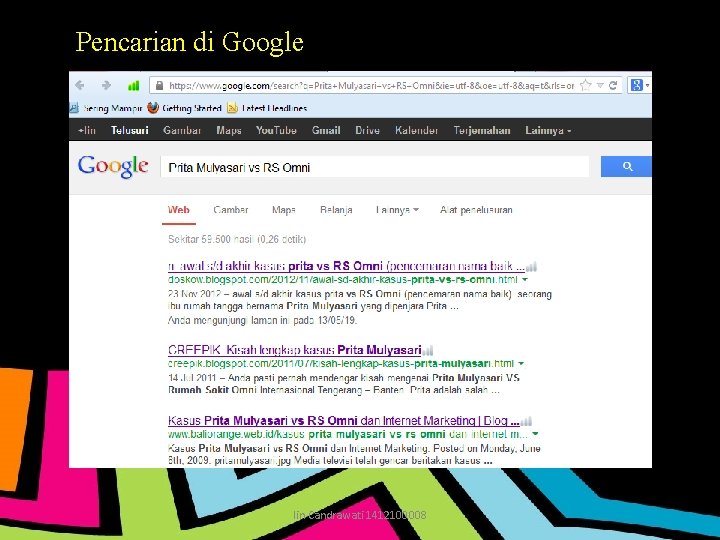
Task: Click the green signal bars icon
Action: [x=133, y=85]
